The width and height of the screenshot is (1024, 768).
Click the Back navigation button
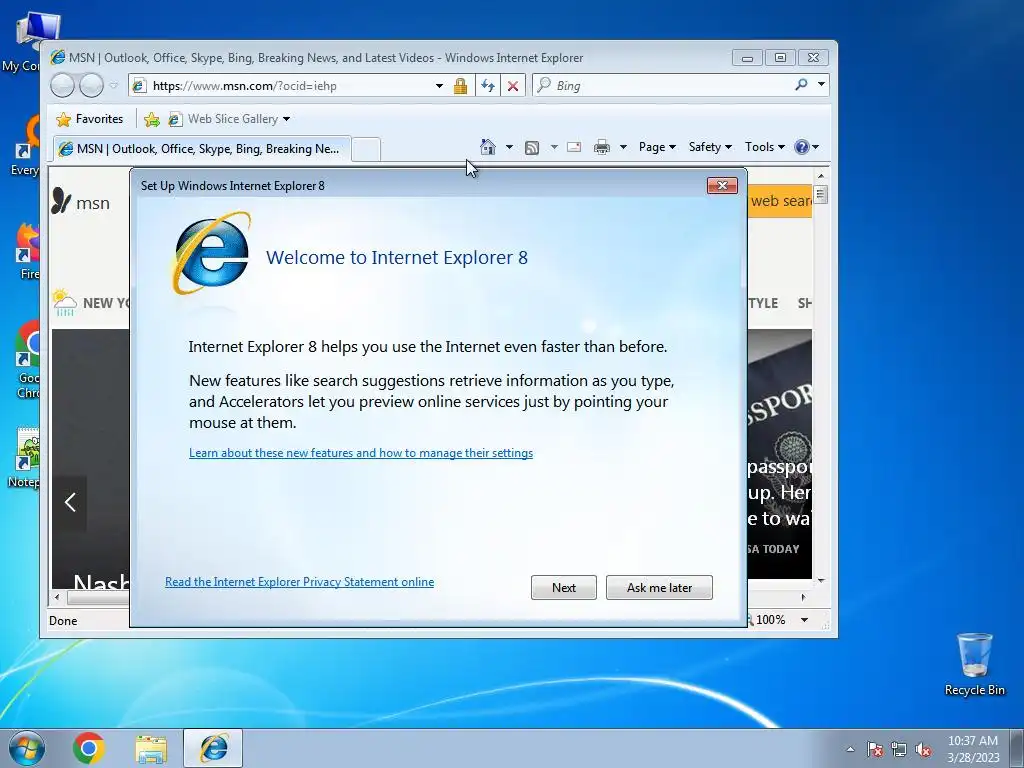coord(63,86)
